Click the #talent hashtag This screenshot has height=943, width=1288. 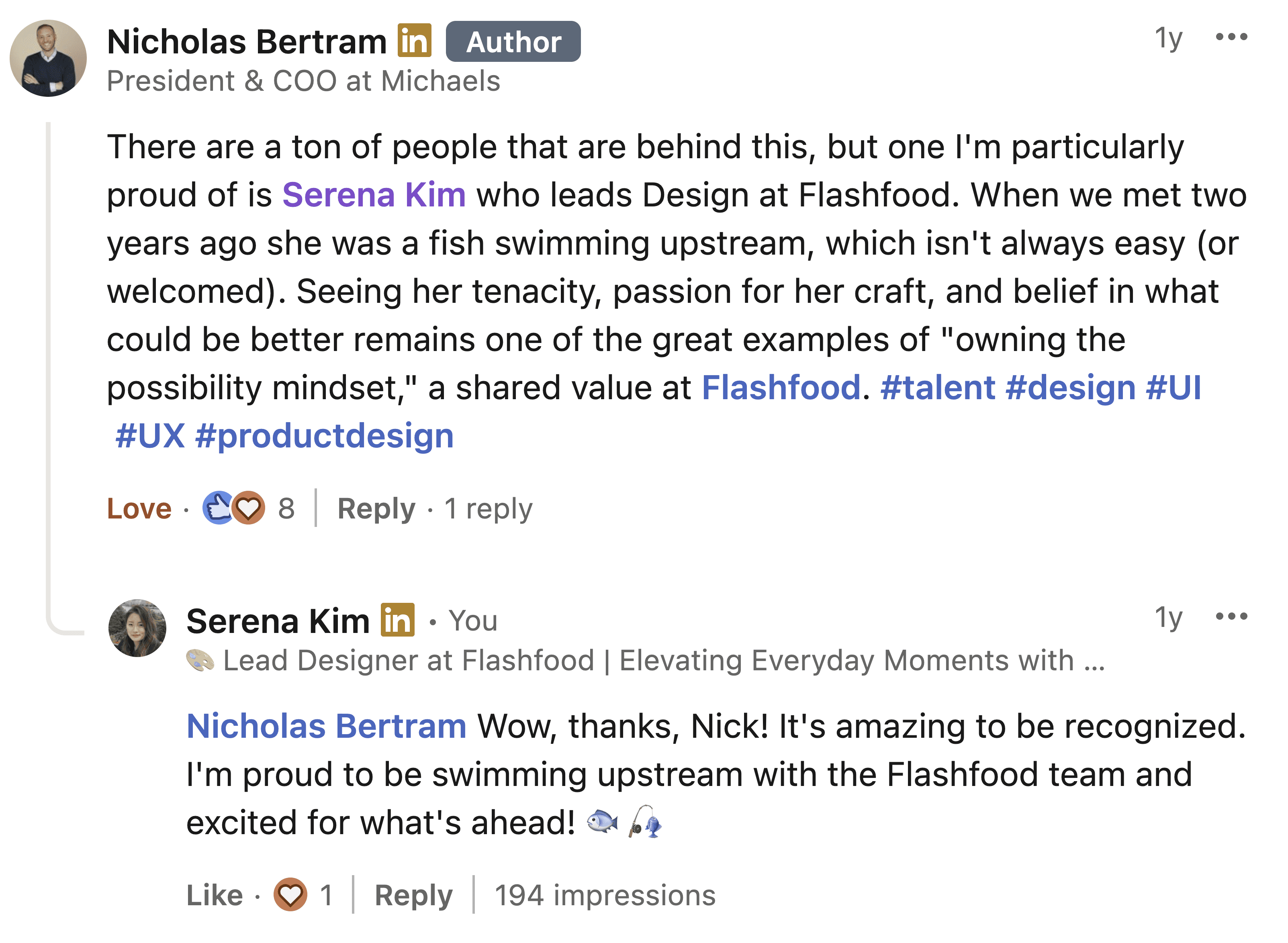coord(938,388)
